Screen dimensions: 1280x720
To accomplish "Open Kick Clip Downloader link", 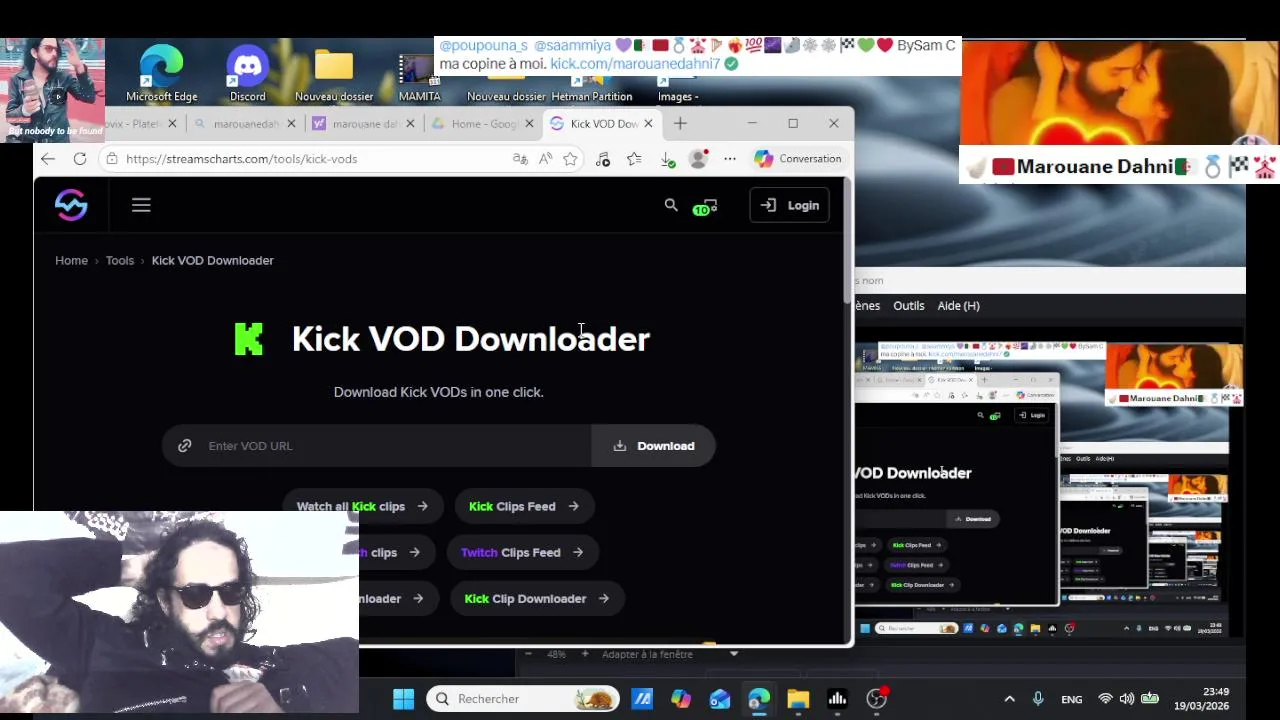I will point(537,598).
